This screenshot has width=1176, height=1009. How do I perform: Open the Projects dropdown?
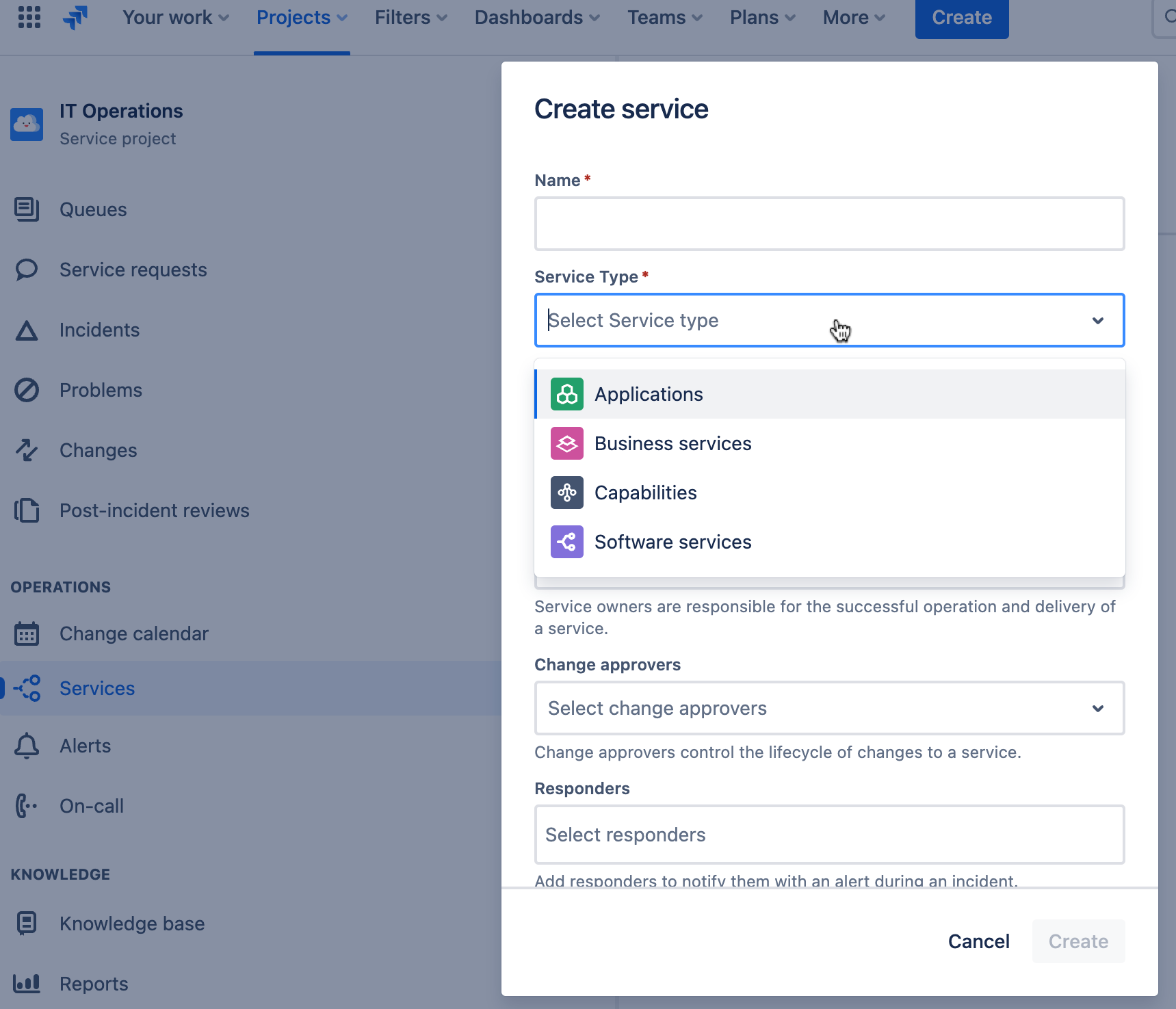tap(302, 17)
